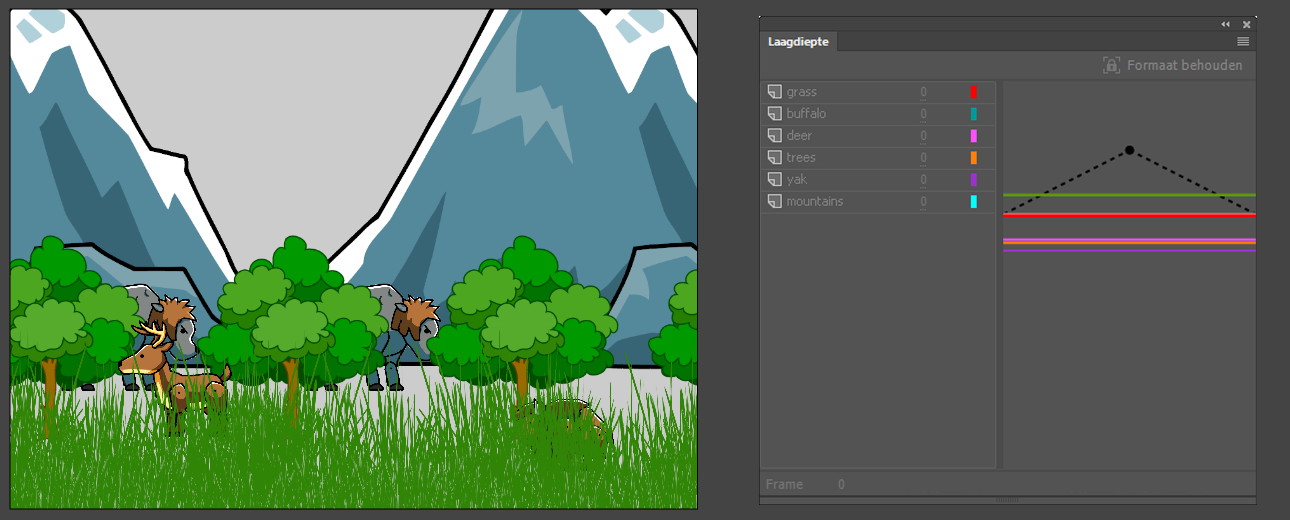Click the cyan mountains color swatch
The image size is (1290, 520).
point(974,202)
